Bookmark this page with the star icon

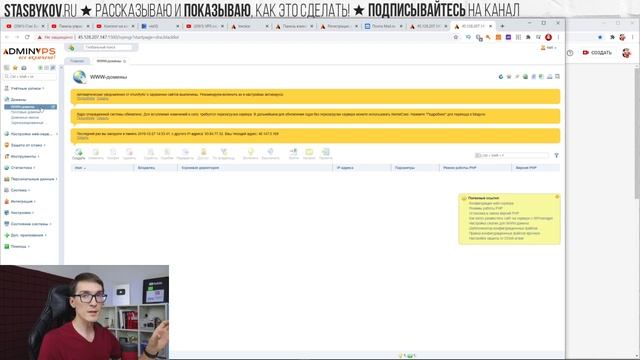(456, 37)
